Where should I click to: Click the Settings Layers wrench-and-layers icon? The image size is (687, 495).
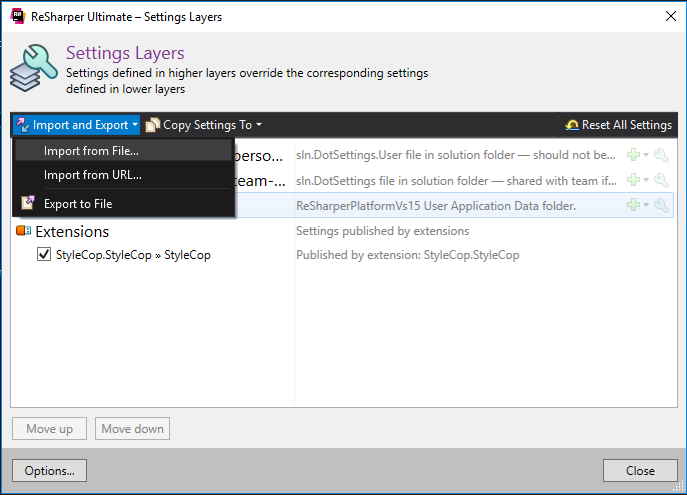(33, 67)
